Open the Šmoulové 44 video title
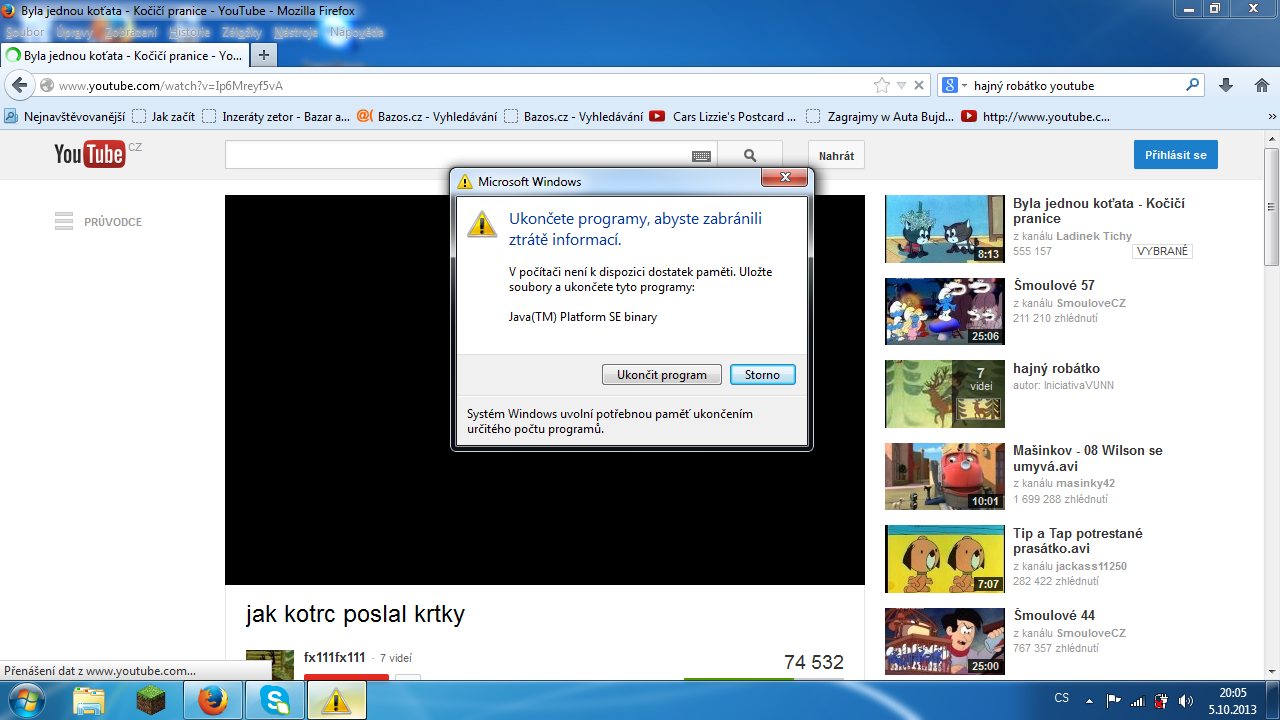 [1054, 615]
